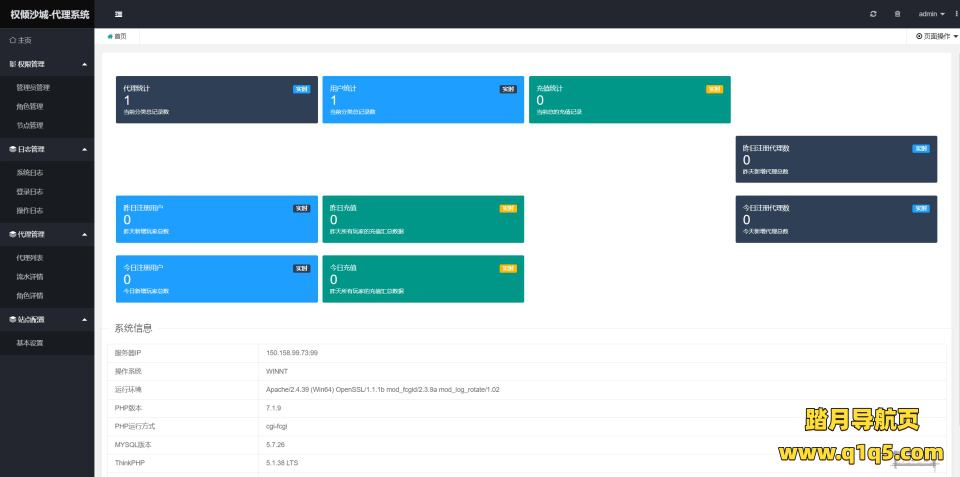
Task: Select 基本设置 under 站点配置
Action: pyautogui.click(x=30, y=343)
